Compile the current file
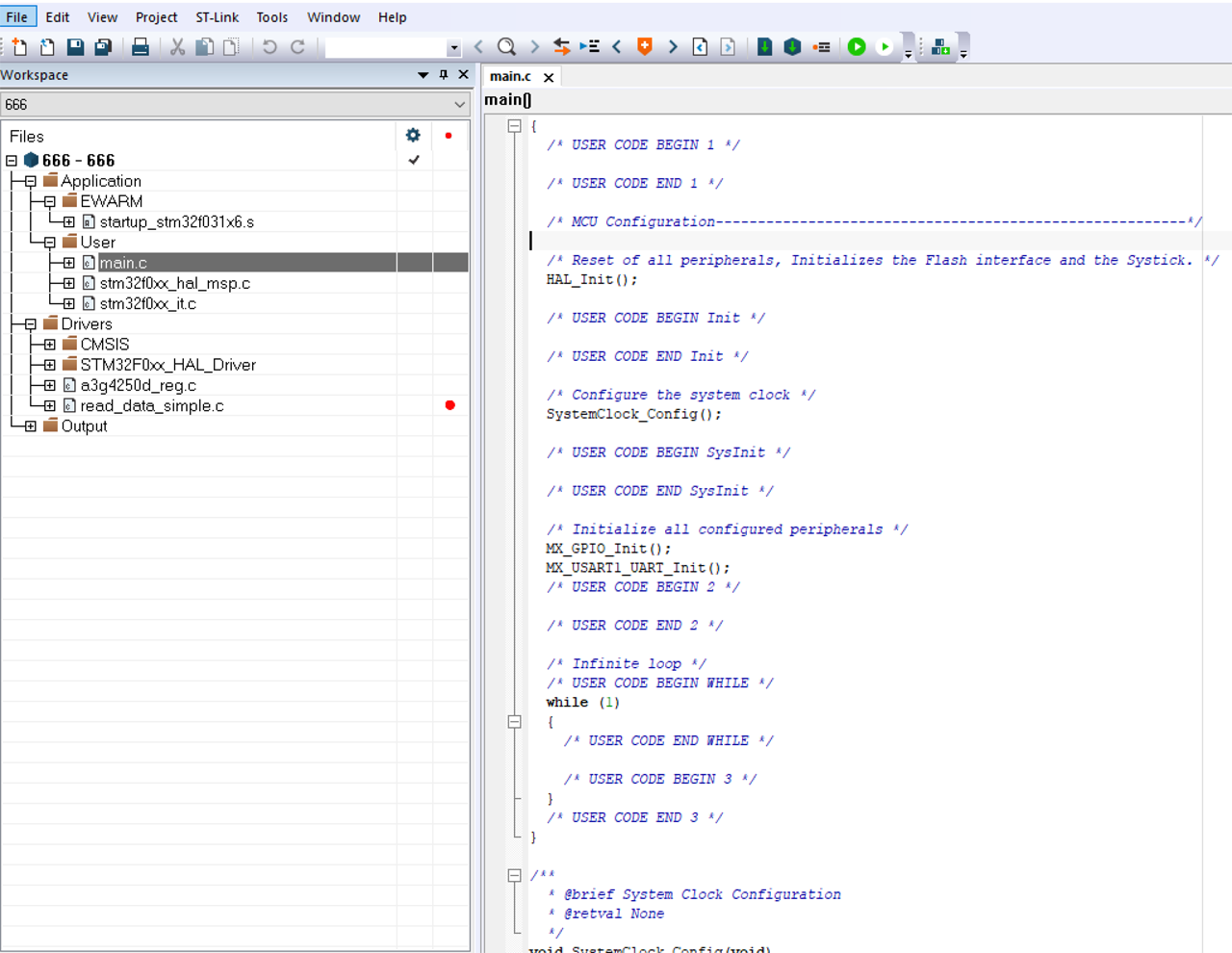1232x953 pixels. pos(764,46)
